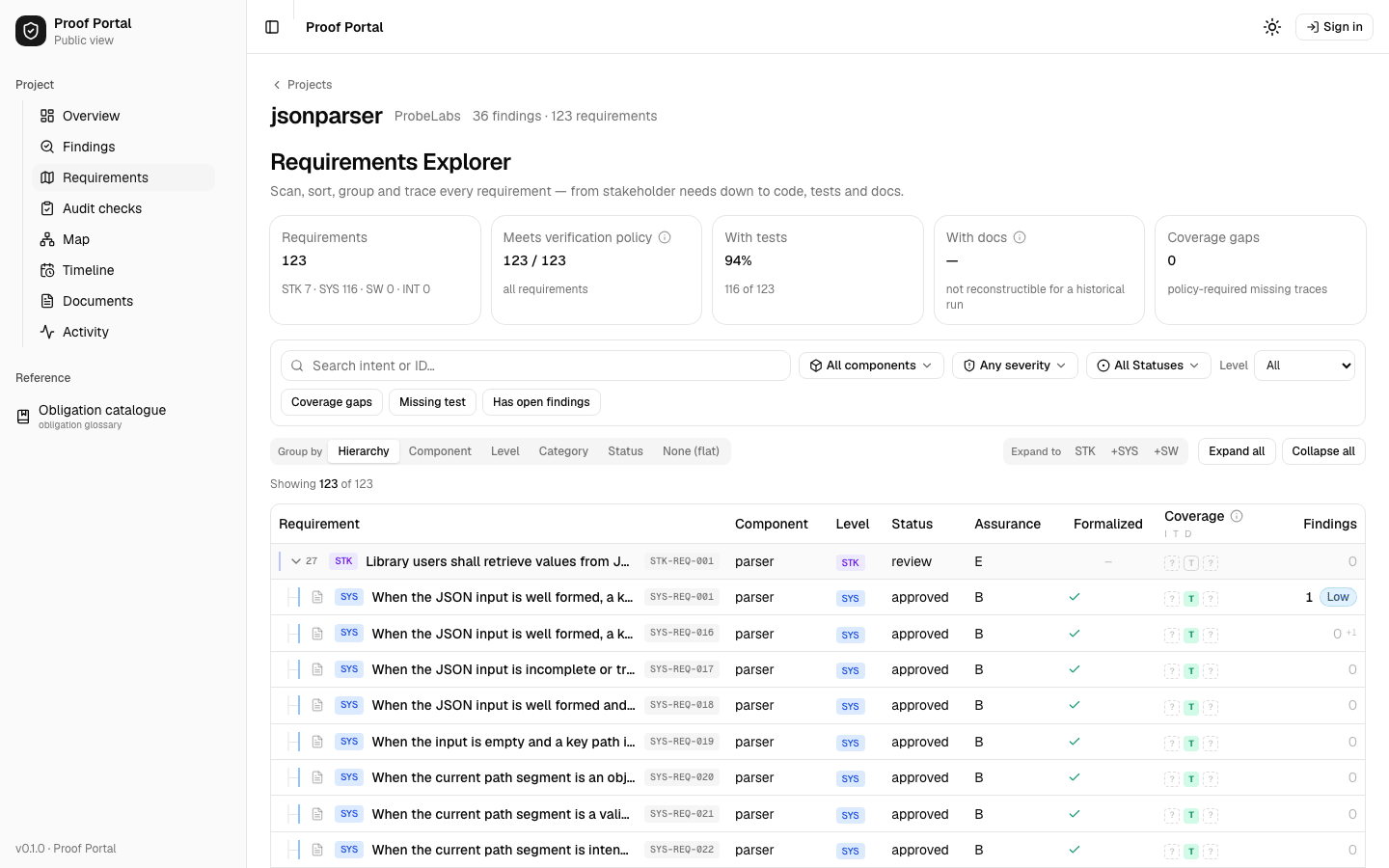Open the All Statuses dropdown
Screen dimensions: 1389x868
1149,366
